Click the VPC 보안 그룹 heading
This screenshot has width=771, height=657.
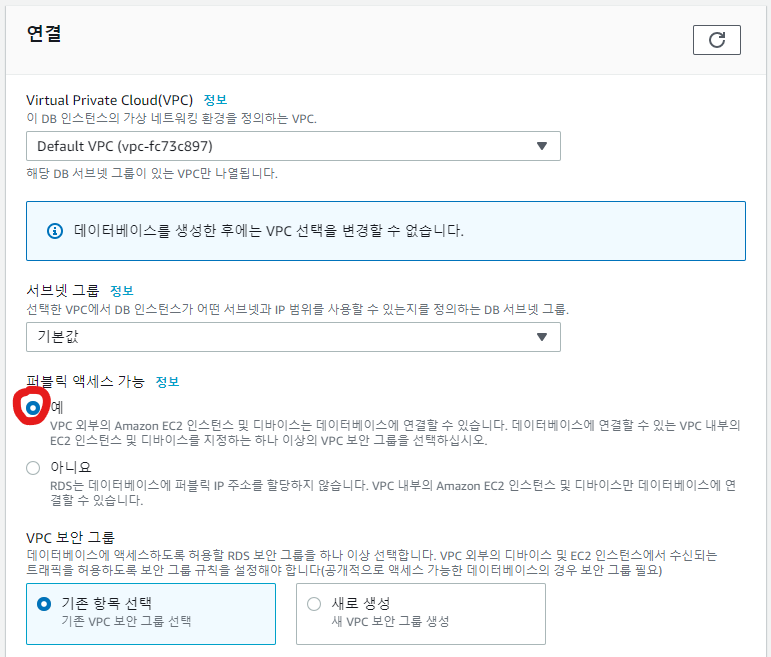(x=70, y=538)
